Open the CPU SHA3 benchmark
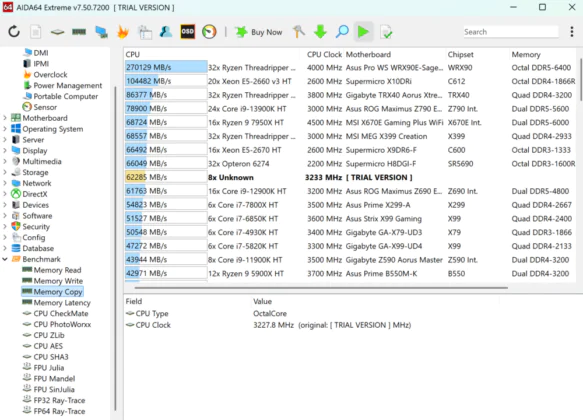The width and height of the screenshot is (583, 420). coord(46,357)
